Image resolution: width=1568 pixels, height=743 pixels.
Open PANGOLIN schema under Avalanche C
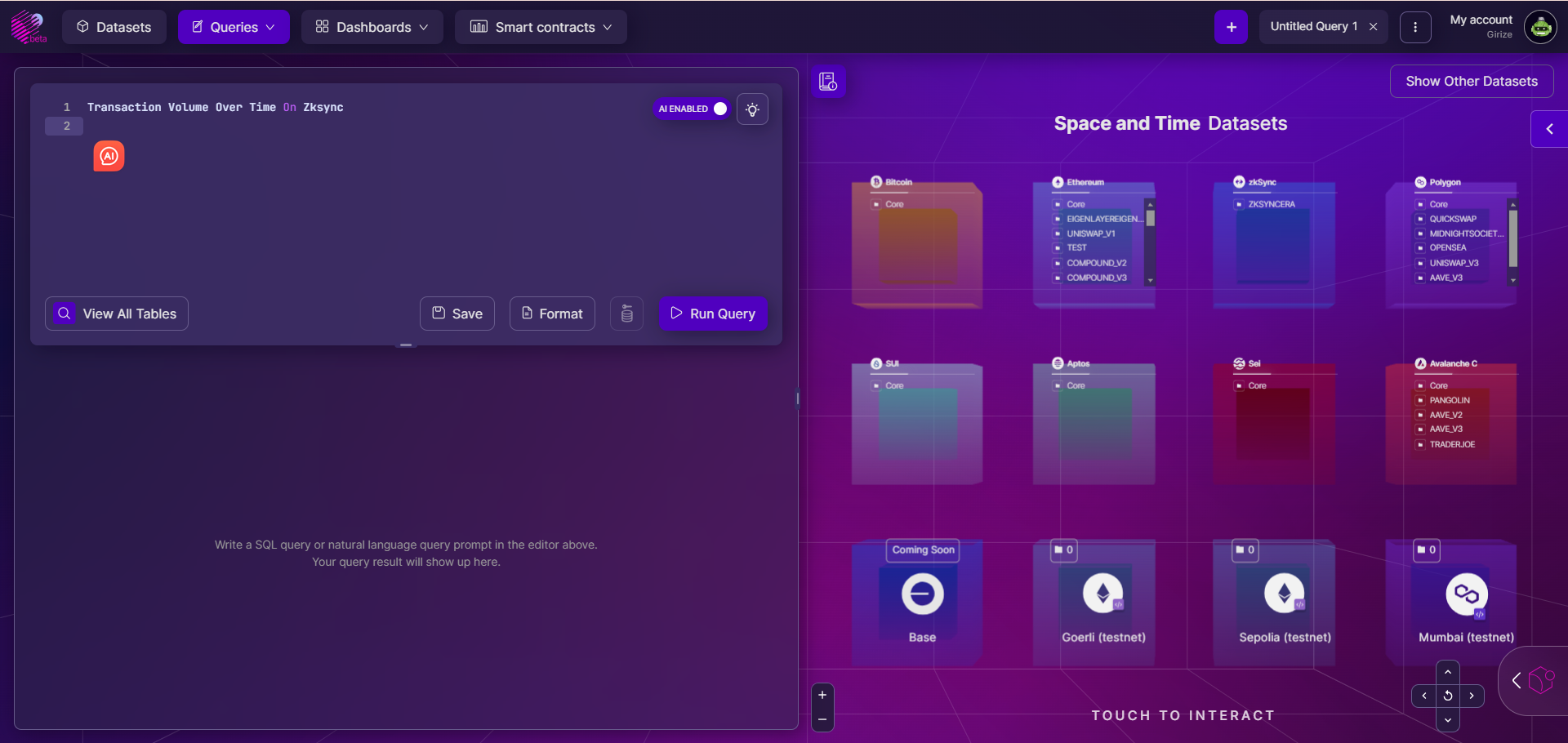click(1443, 400)
